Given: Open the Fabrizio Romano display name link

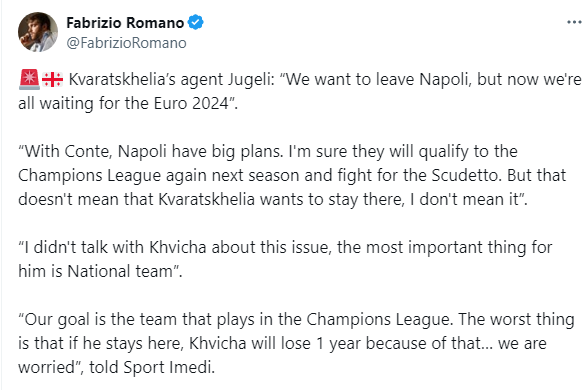Looking at the screenshot, I should coord(125,23).
